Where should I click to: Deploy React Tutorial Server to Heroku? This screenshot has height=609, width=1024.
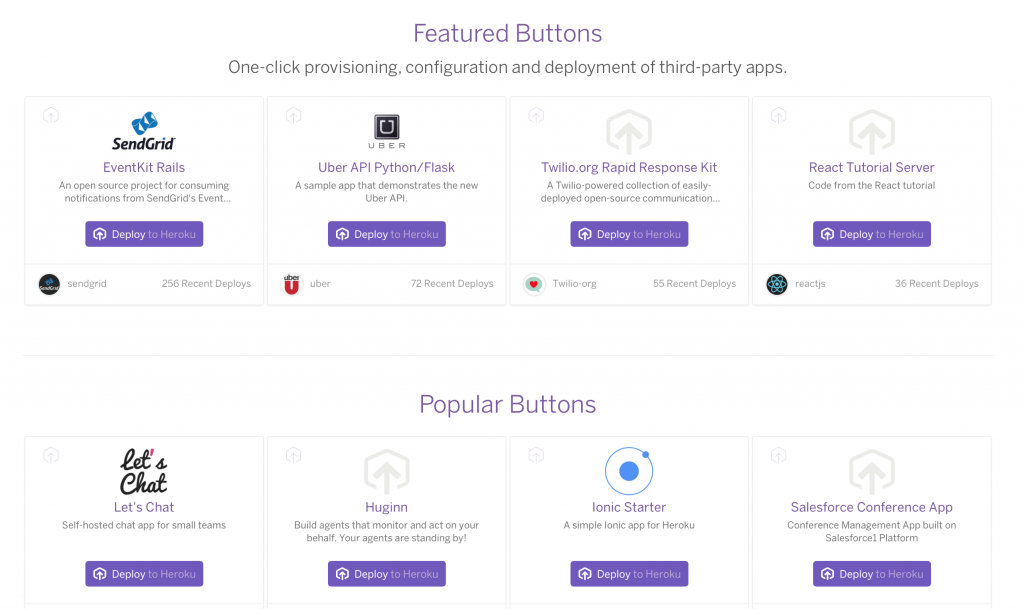872,234
